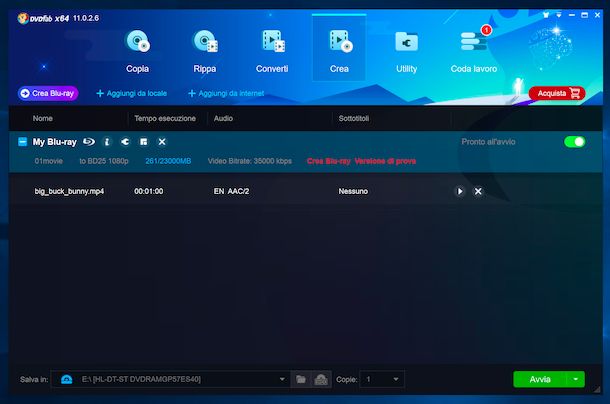Viewport: 610px width, 404px height.
Task: Open the Copia module
Action: (137, 51)
